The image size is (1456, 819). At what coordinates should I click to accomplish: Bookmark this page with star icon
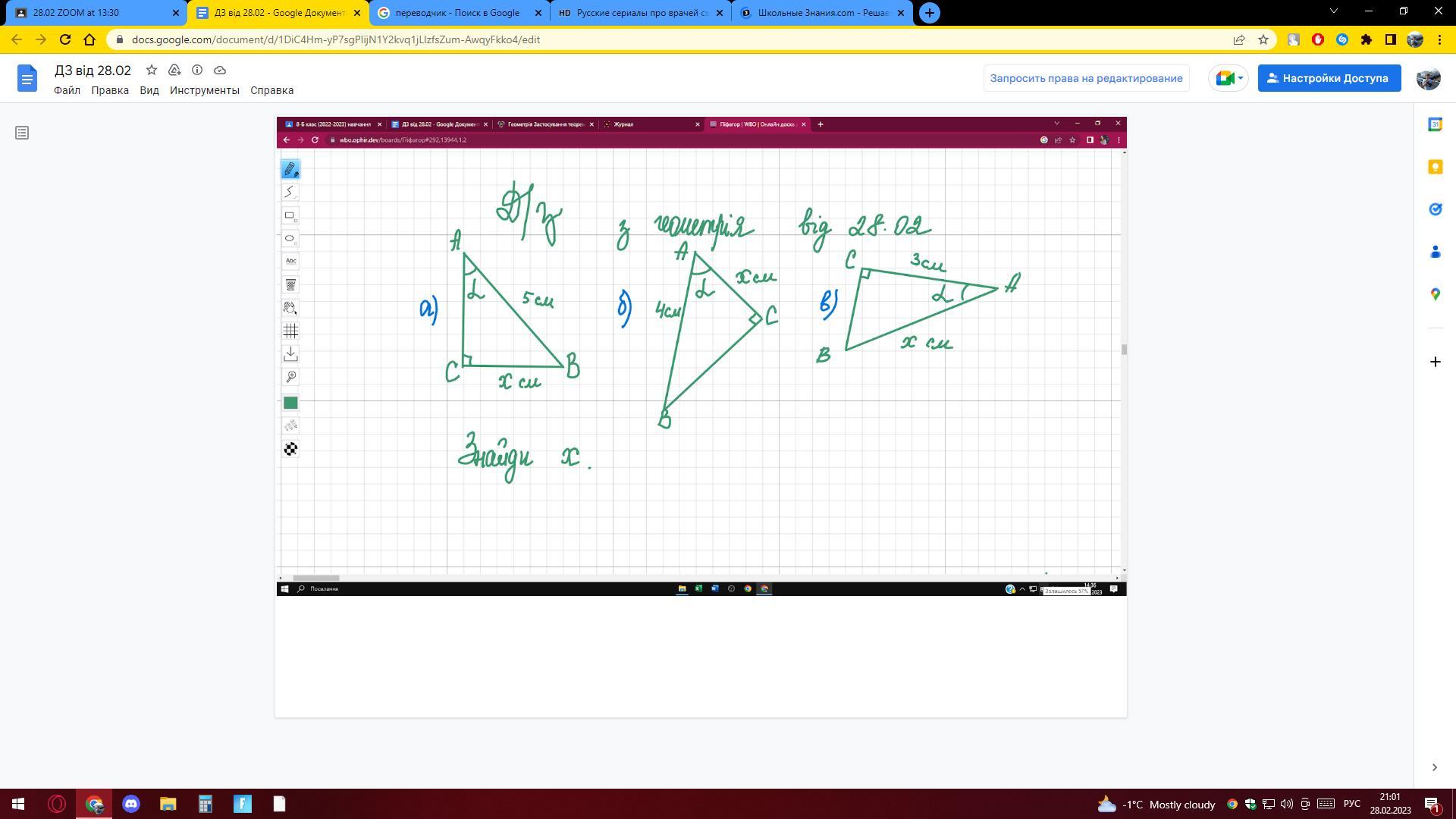1263,39
